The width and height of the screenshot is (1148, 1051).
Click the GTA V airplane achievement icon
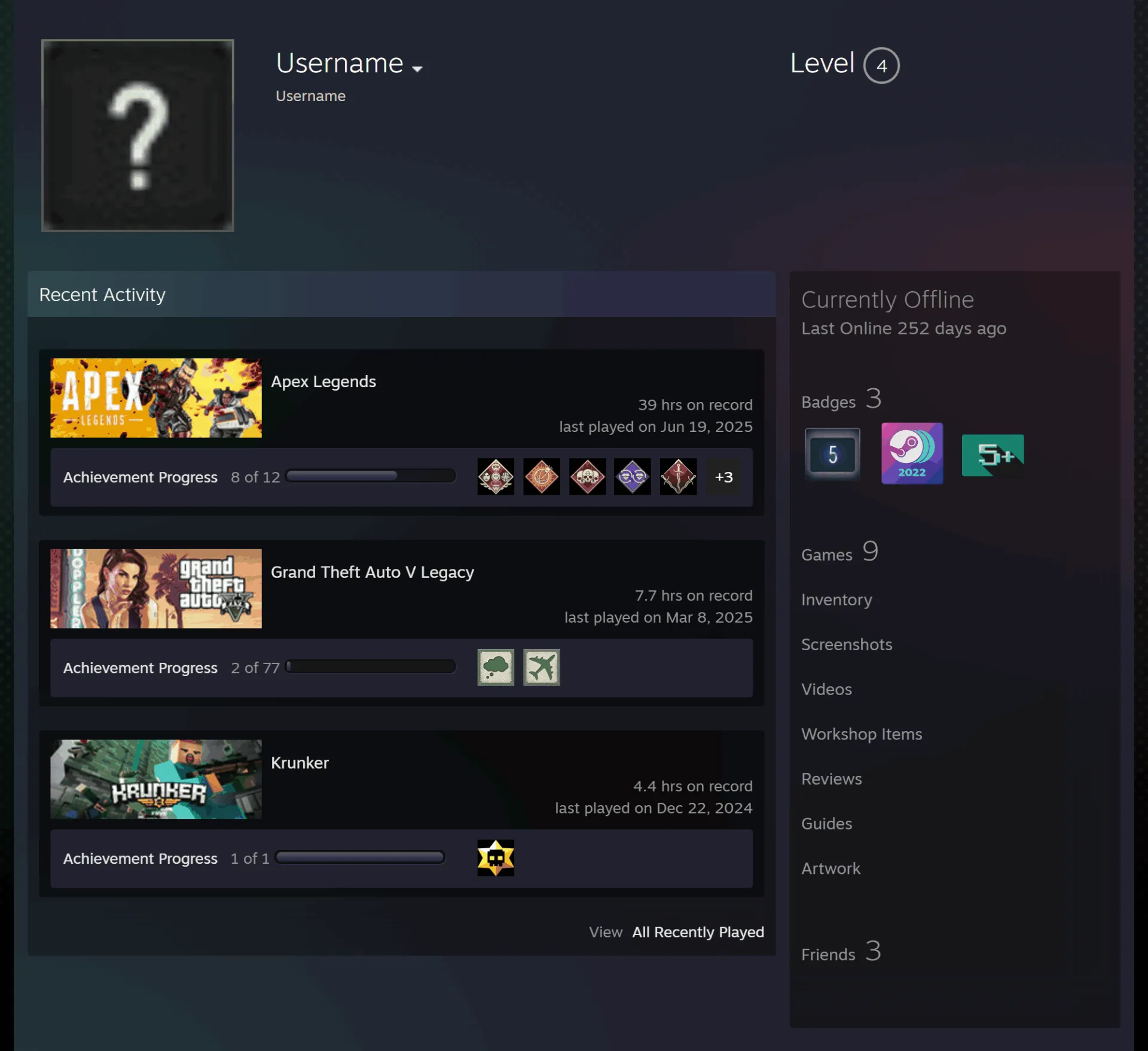pyautogui.click(x=541, y=667)
